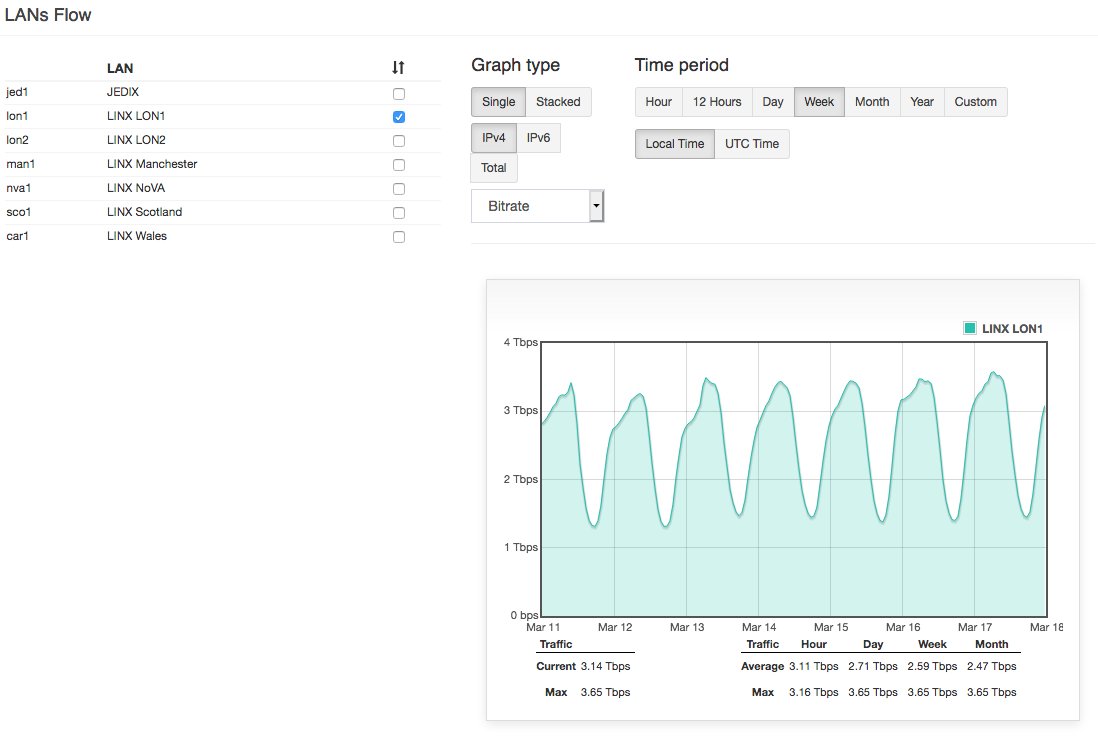Click the LINX NoVA LAN name
This screenshot has height=738, width=1098.
coord(136,188)
